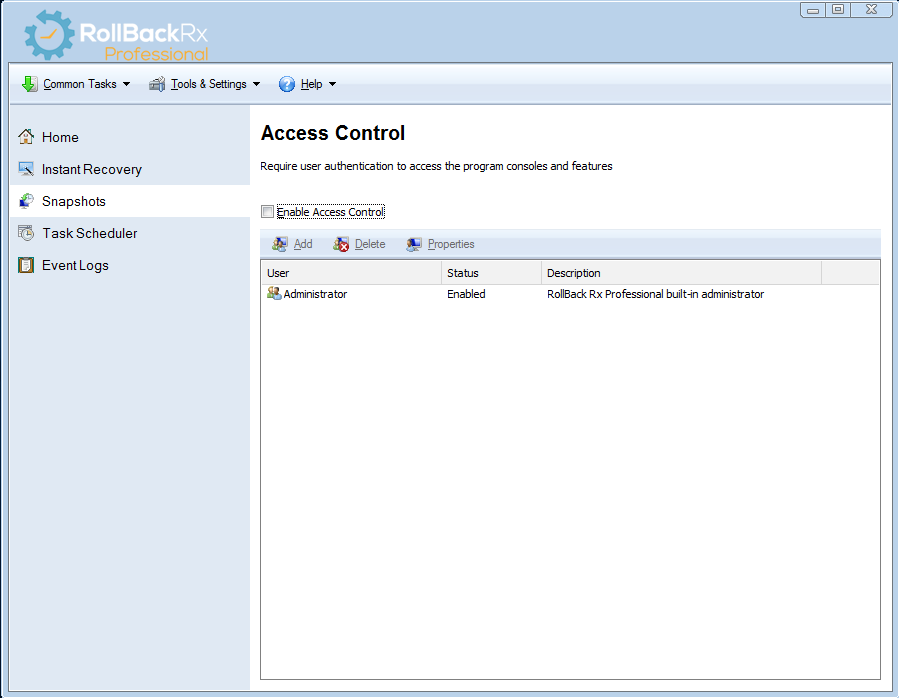Click the Event Logs notebook icon
Screen dimensions: 899x698
(26, 265)
